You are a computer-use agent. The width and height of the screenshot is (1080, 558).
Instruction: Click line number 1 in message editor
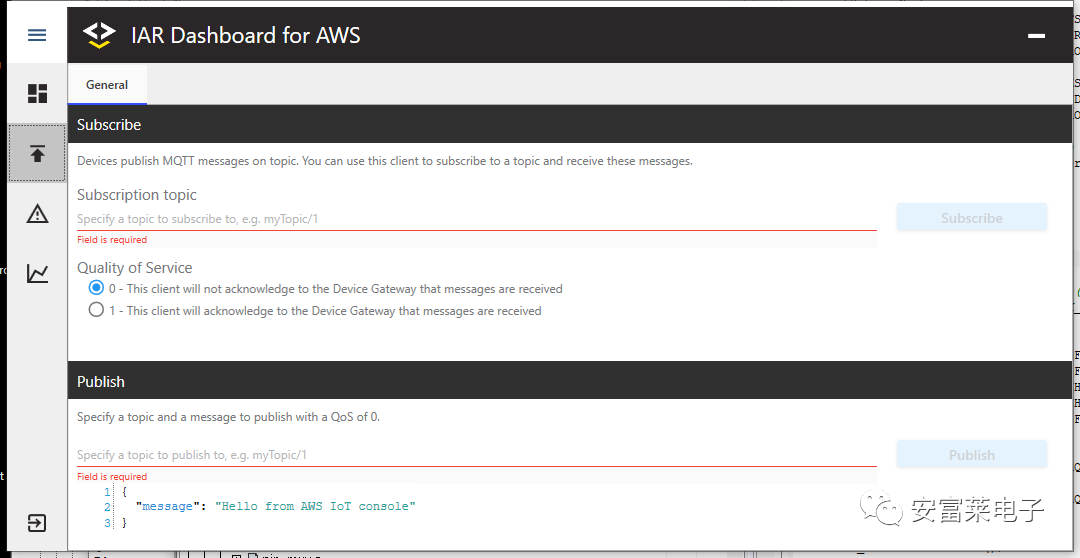(x=106, y=491)
